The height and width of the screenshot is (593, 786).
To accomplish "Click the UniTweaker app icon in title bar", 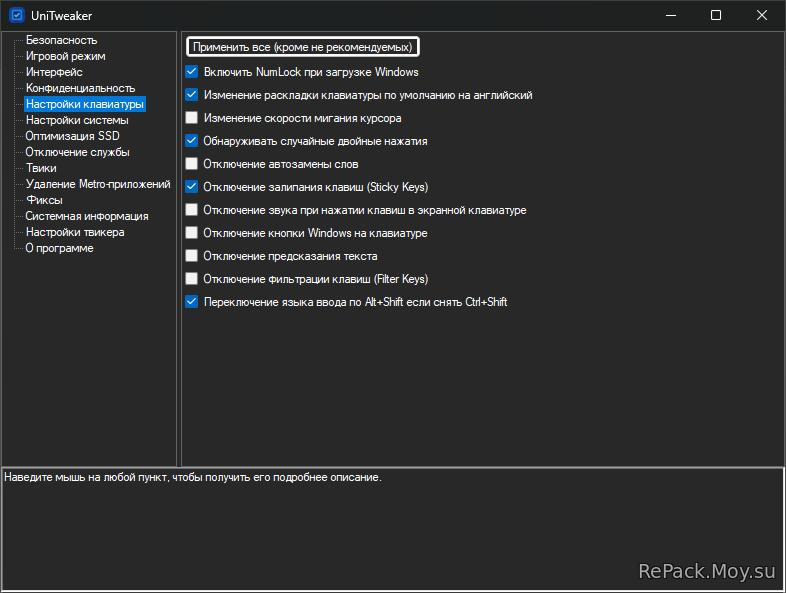I will [17, 15].
